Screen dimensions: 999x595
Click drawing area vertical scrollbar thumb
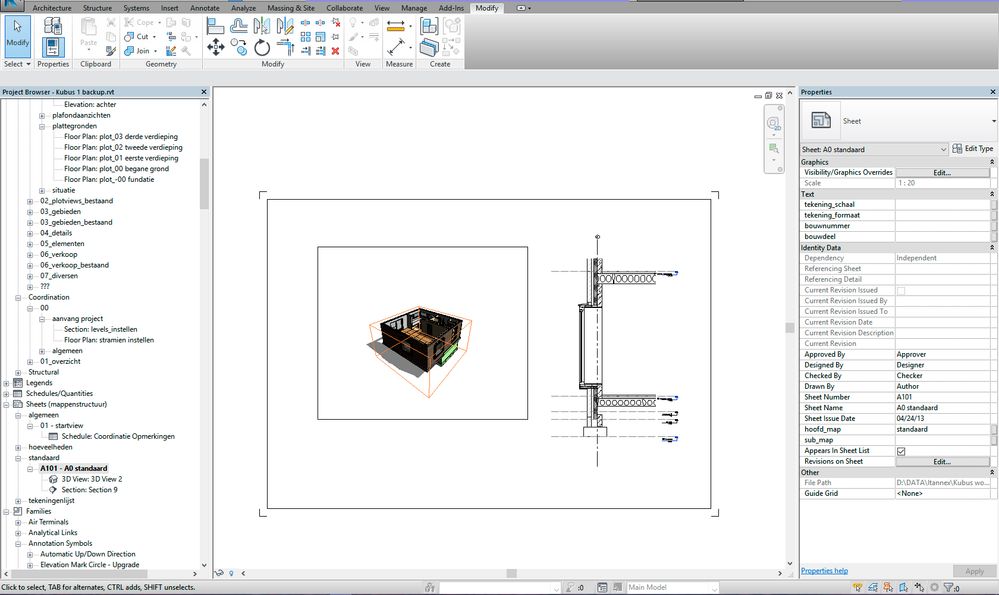[789, 328]
